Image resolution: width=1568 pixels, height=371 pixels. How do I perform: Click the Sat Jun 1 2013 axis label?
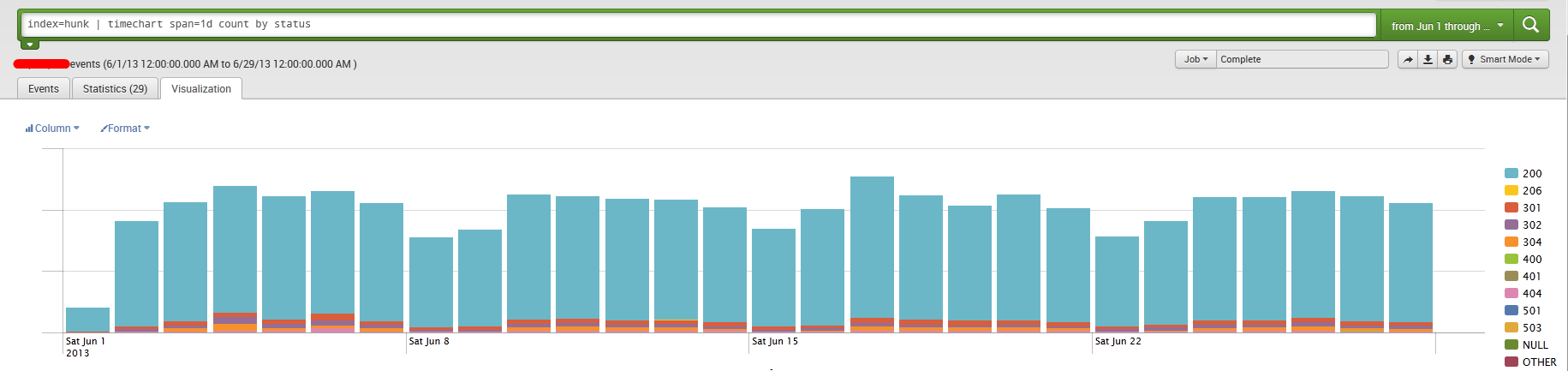pos(86,347)
